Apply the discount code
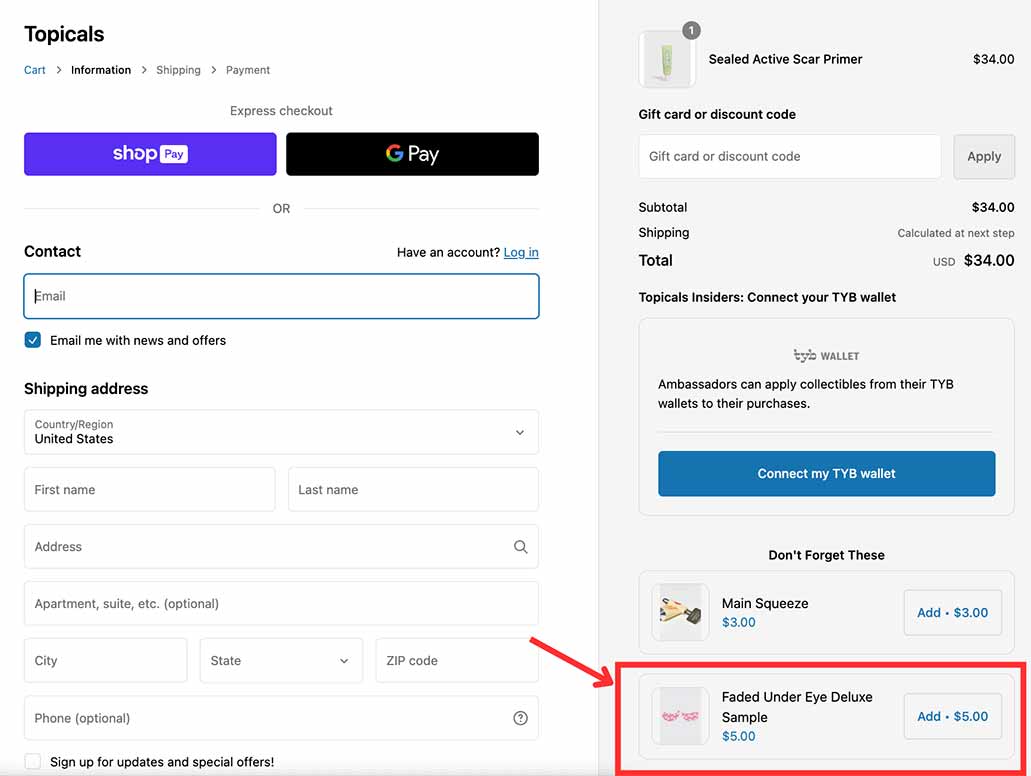This screenshot has height=776, width=1031. (x=984, y=157)
